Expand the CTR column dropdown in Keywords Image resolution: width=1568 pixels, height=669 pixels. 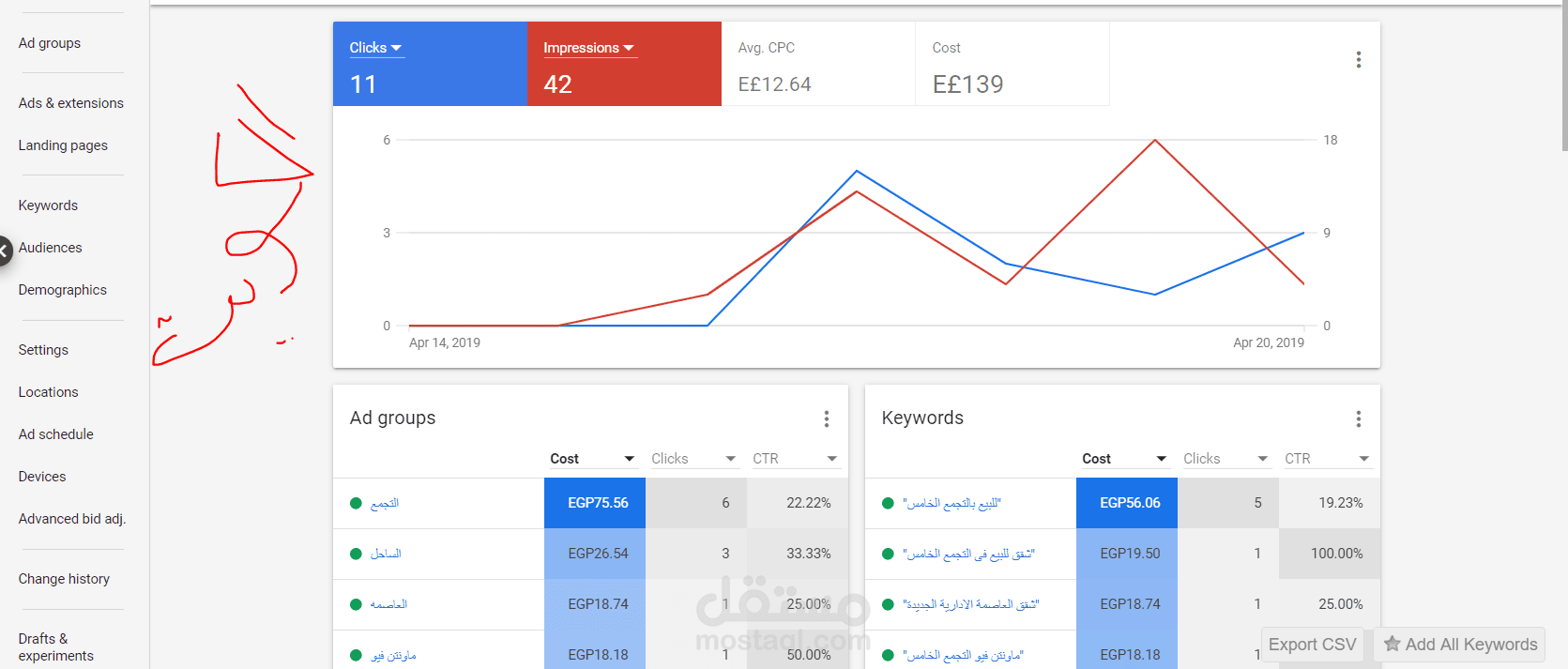(x=1363, y=459)
